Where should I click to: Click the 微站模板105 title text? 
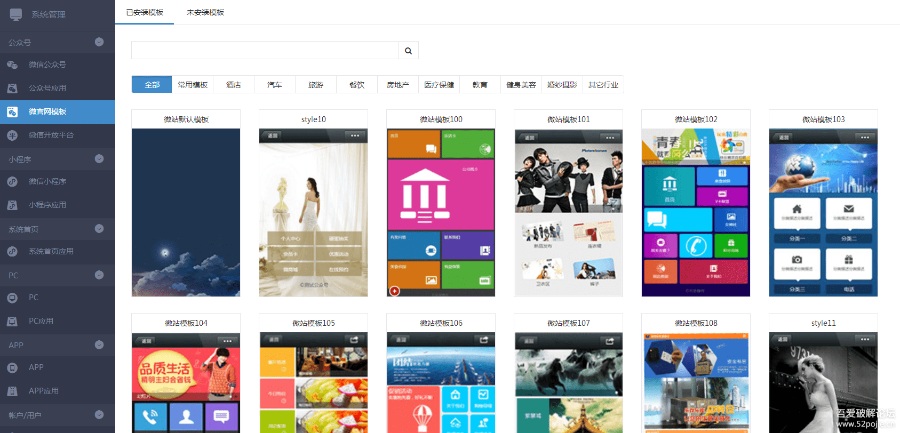point(313,323)
